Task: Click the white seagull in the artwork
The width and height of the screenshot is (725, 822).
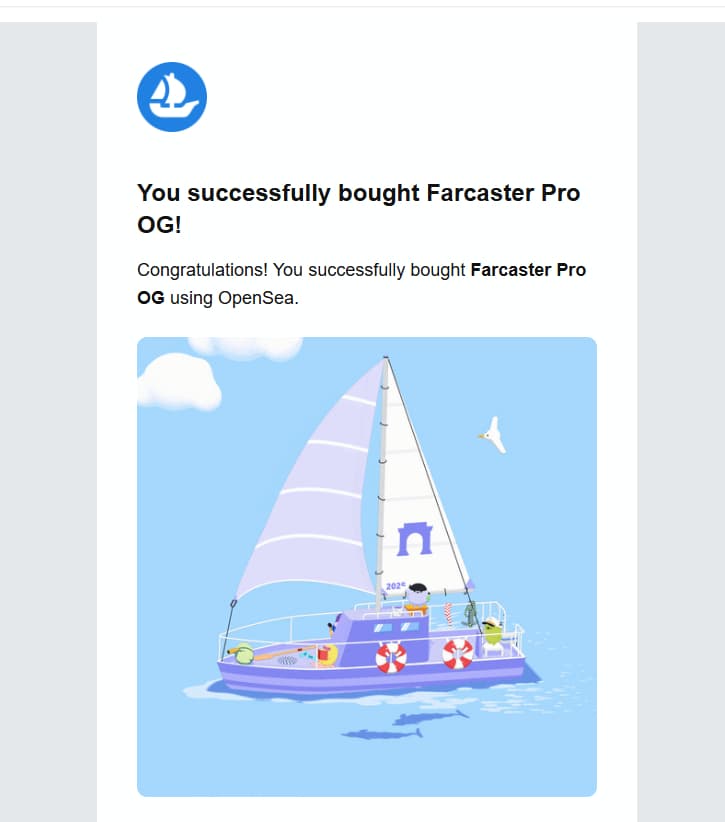Action: click(492, 434)
